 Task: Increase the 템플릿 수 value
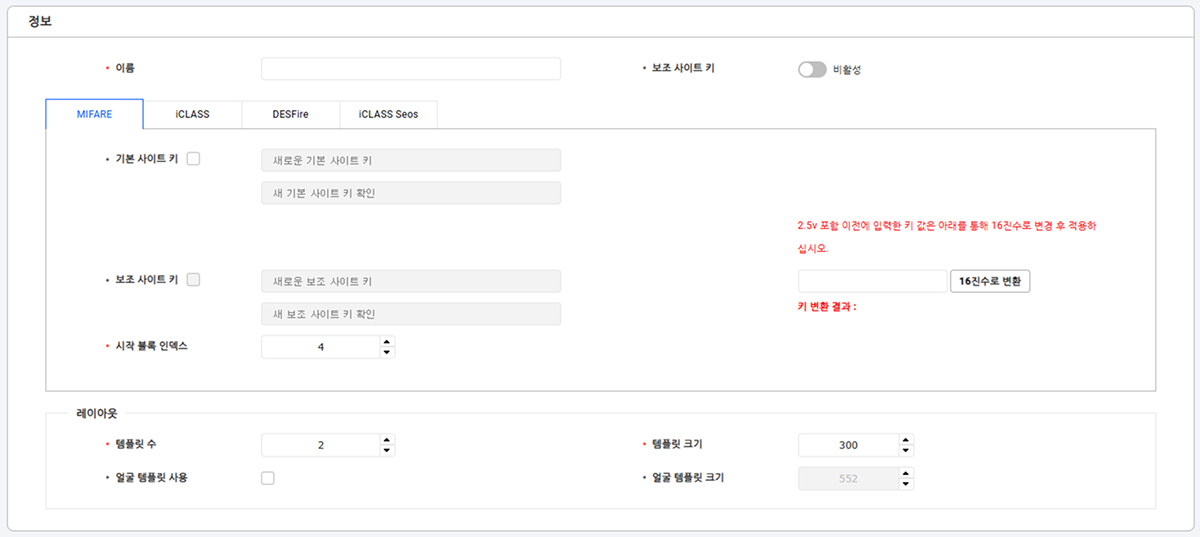387,439
